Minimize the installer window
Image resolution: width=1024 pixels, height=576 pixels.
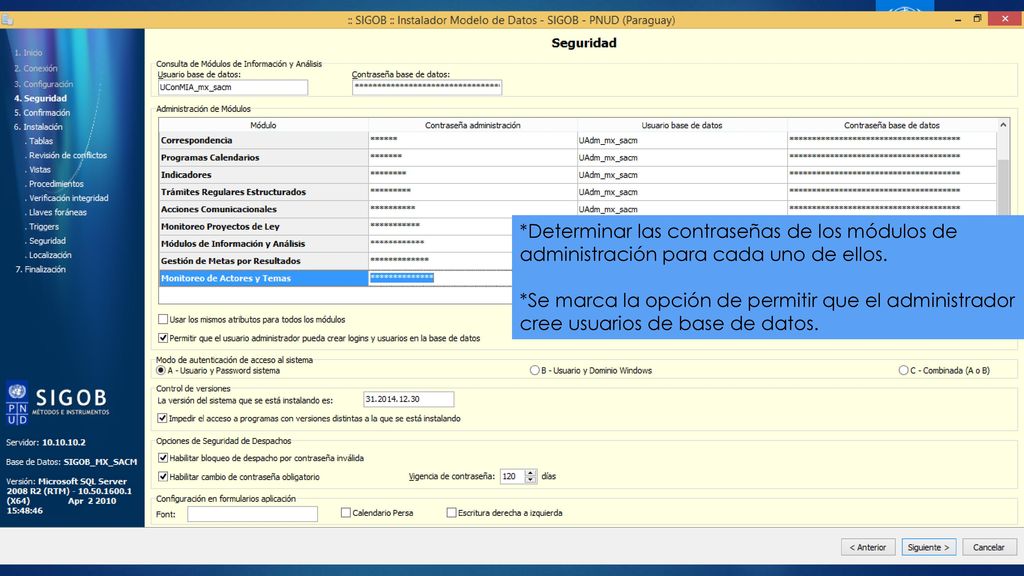tap(957, 20)
